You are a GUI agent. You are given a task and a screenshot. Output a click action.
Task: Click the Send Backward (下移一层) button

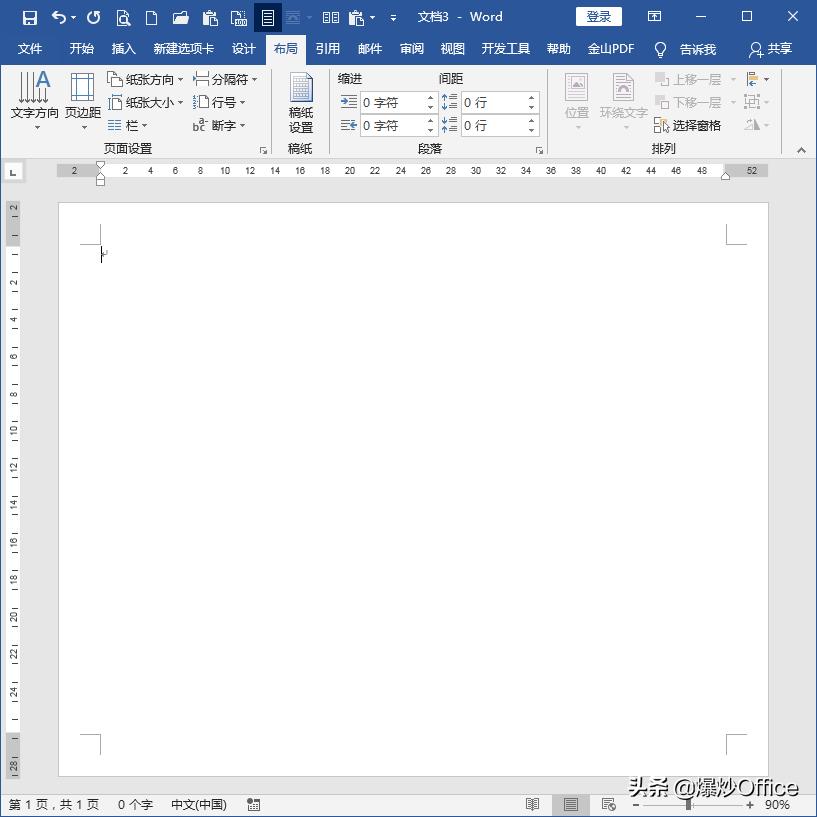(688, 102)
